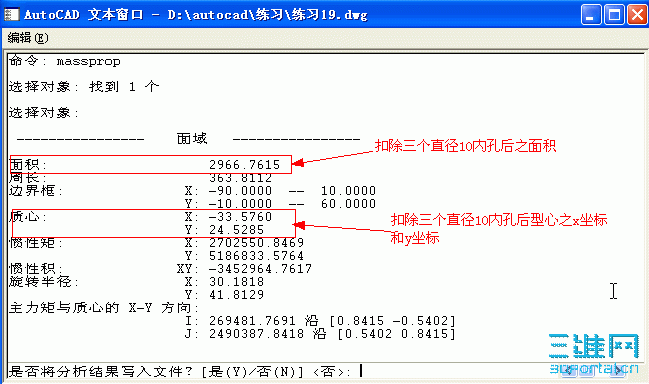Click radius of gyration value 30.1818
Image resolution: width=649 pixels, height=384 pixels.
click(x=236, y=282)
